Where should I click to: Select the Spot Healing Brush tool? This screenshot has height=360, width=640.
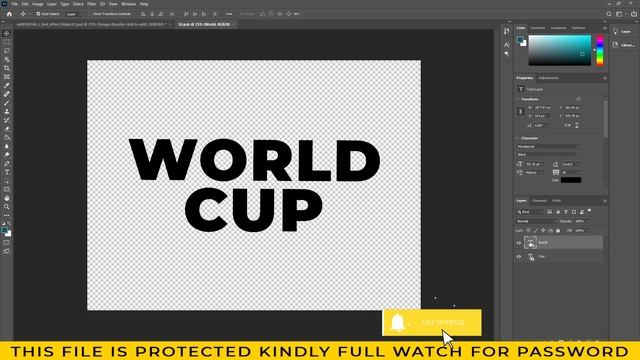pyautogui.click(x=7, y=94)
